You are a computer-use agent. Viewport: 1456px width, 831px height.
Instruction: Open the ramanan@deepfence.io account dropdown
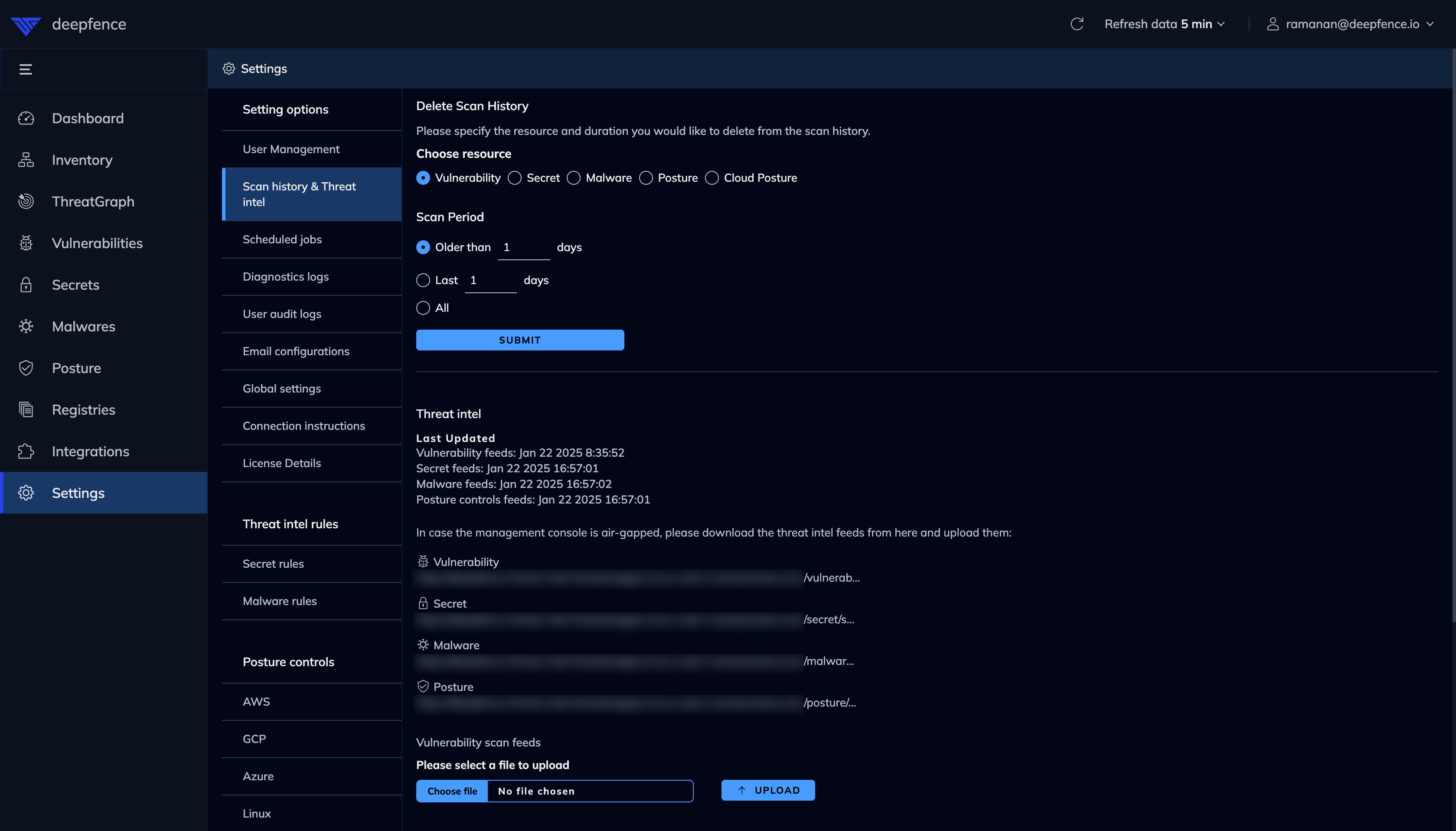pos(1352,24)
